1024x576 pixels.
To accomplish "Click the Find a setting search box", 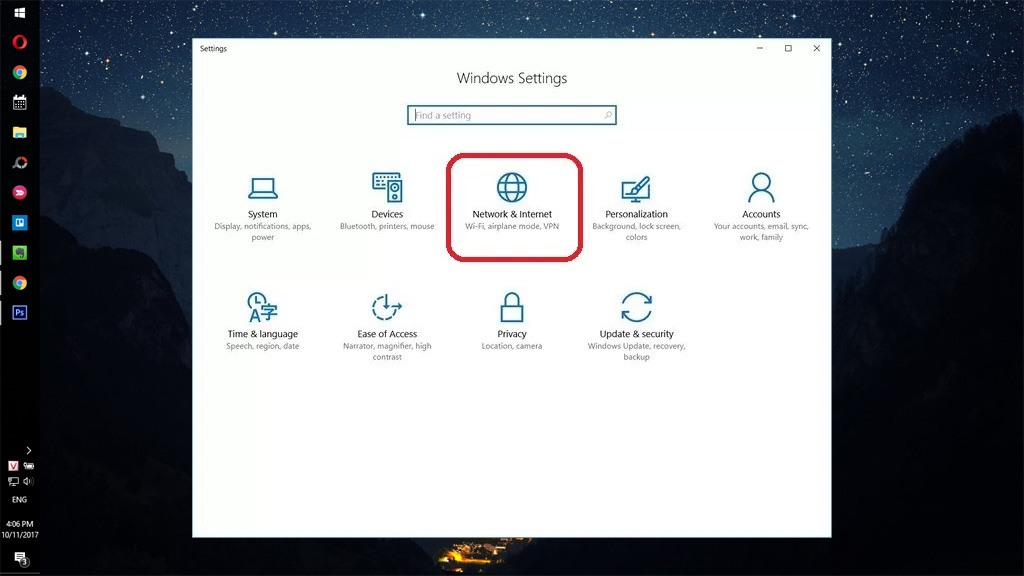I will (511, 115).
